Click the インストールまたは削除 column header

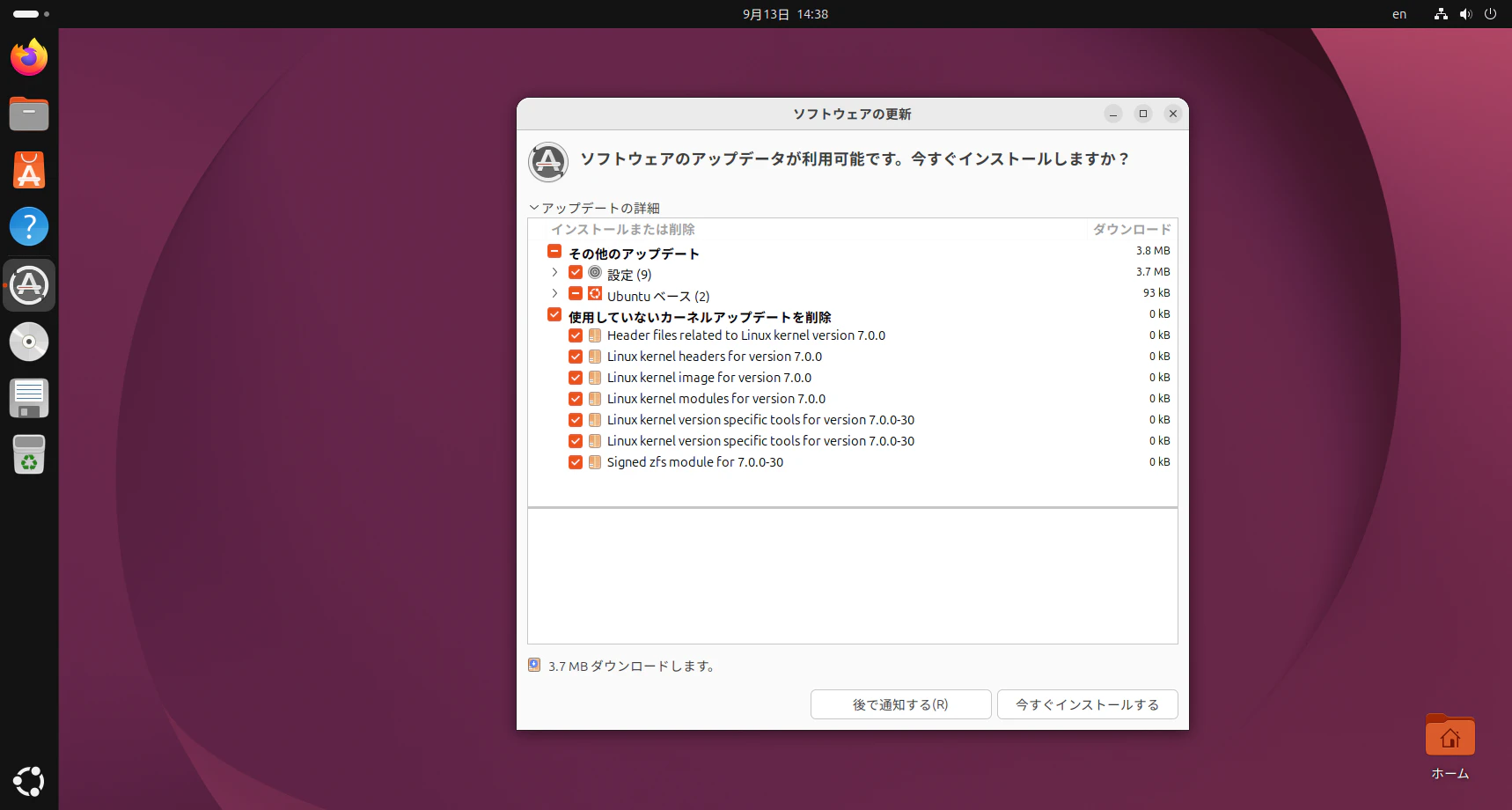(x=623, y=229)
